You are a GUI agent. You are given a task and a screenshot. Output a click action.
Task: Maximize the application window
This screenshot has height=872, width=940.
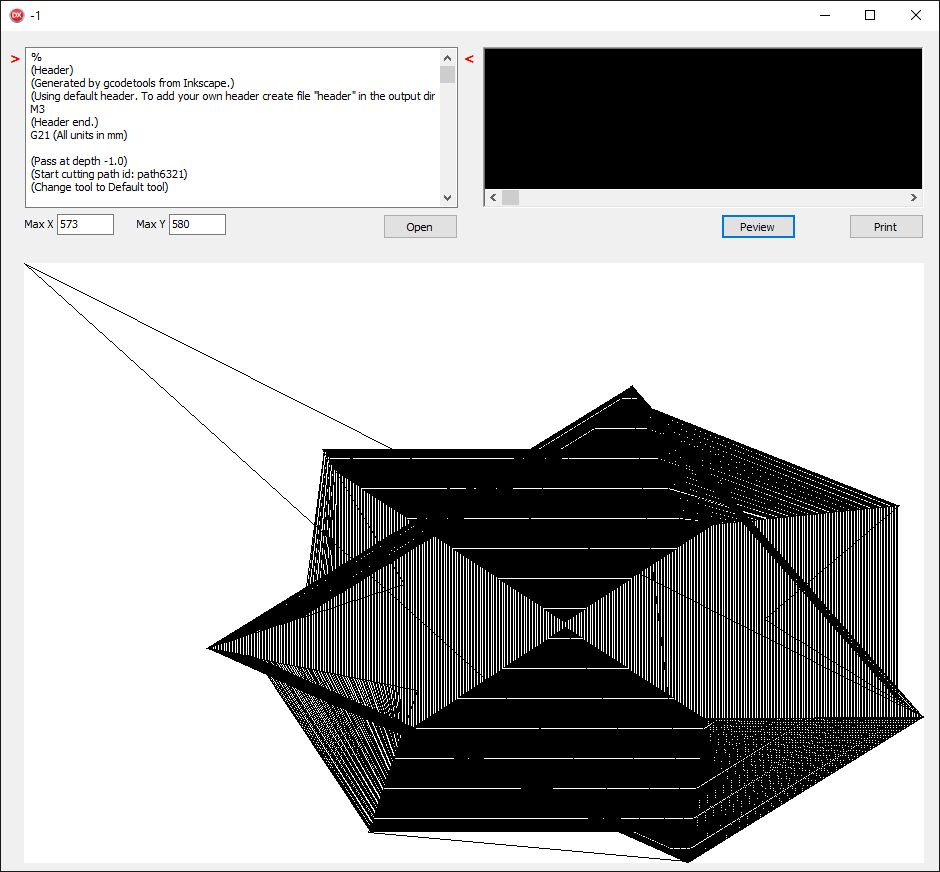pos(870,15)
